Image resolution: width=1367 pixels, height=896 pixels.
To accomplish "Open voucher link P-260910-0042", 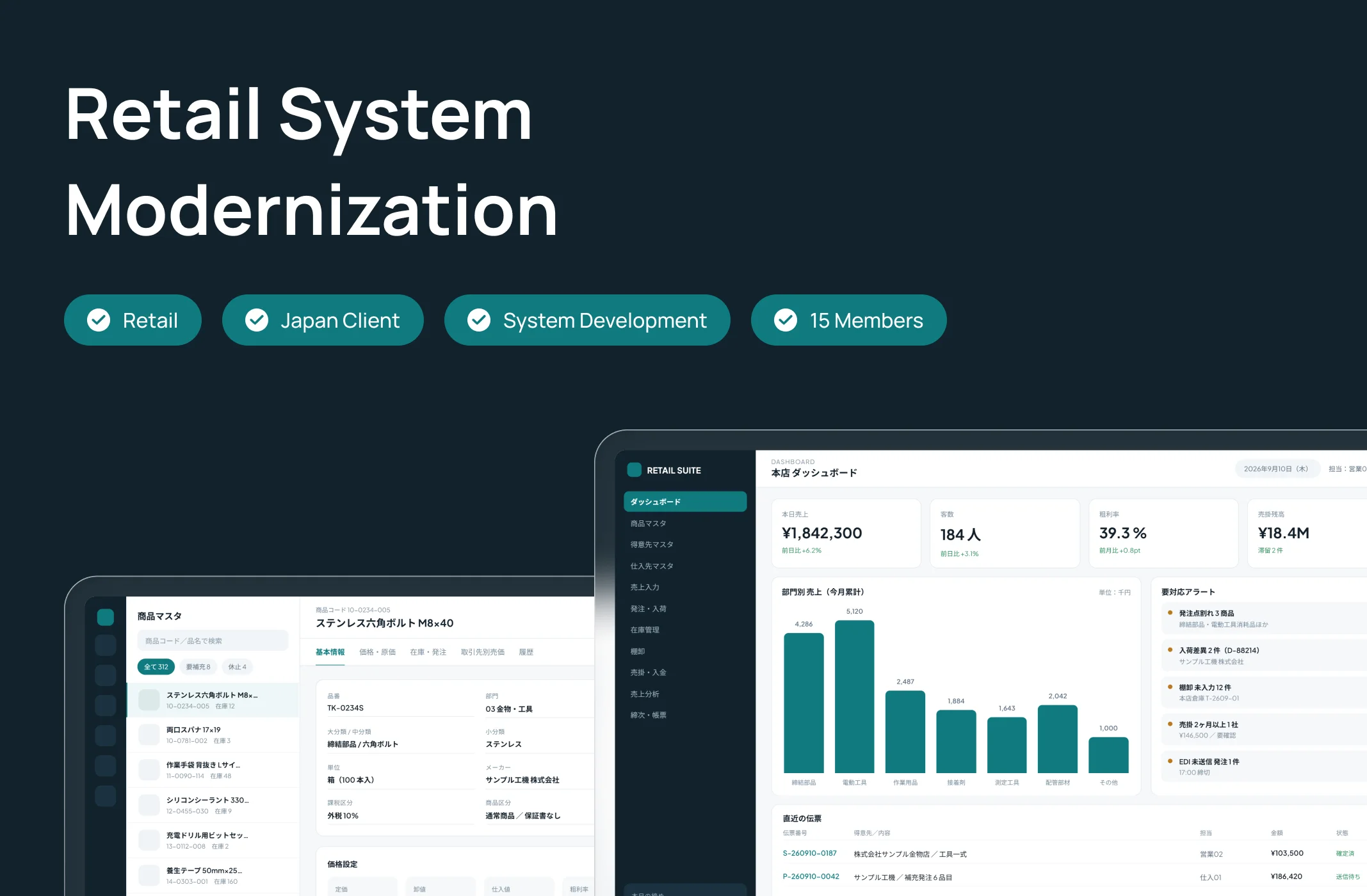I will pos(811,877).
